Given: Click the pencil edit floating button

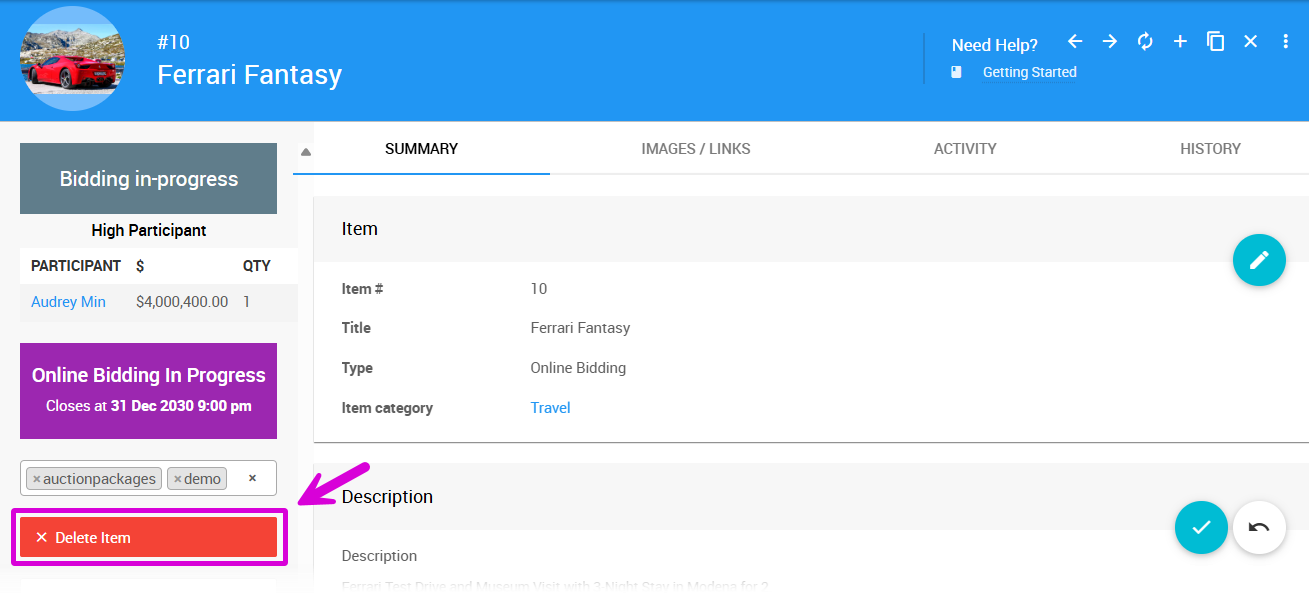Looking at the screenshot, I should click(x=1259, y=260).
